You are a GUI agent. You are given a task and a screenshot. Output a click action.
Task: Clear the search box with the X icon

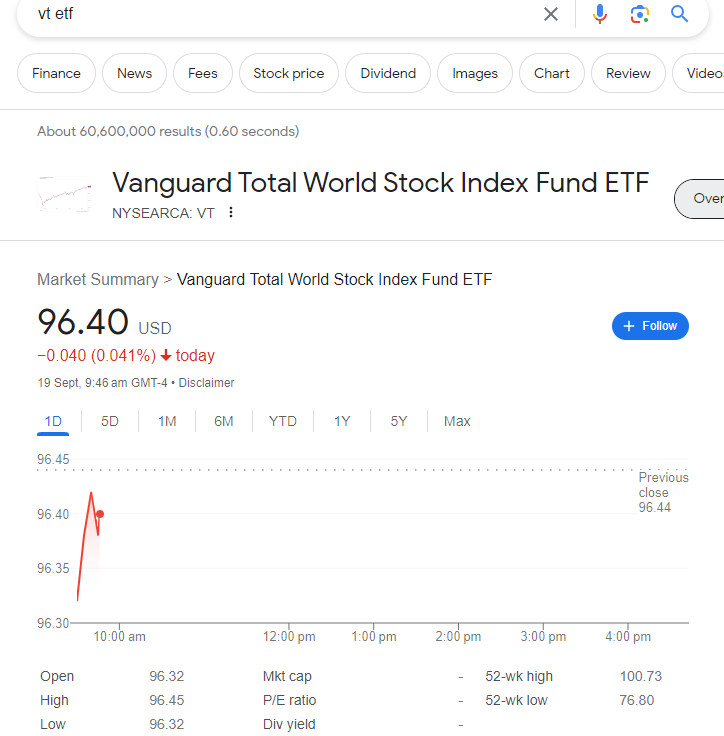(551, 14)
